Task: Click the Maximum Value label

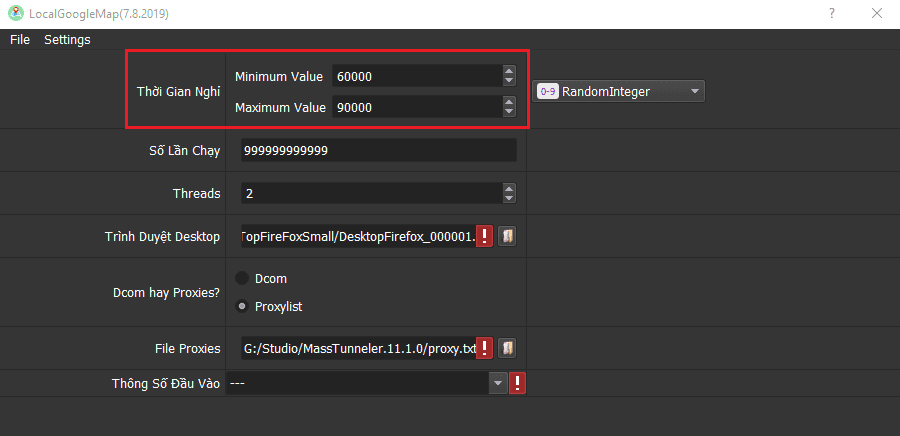Action: point(280,107)
